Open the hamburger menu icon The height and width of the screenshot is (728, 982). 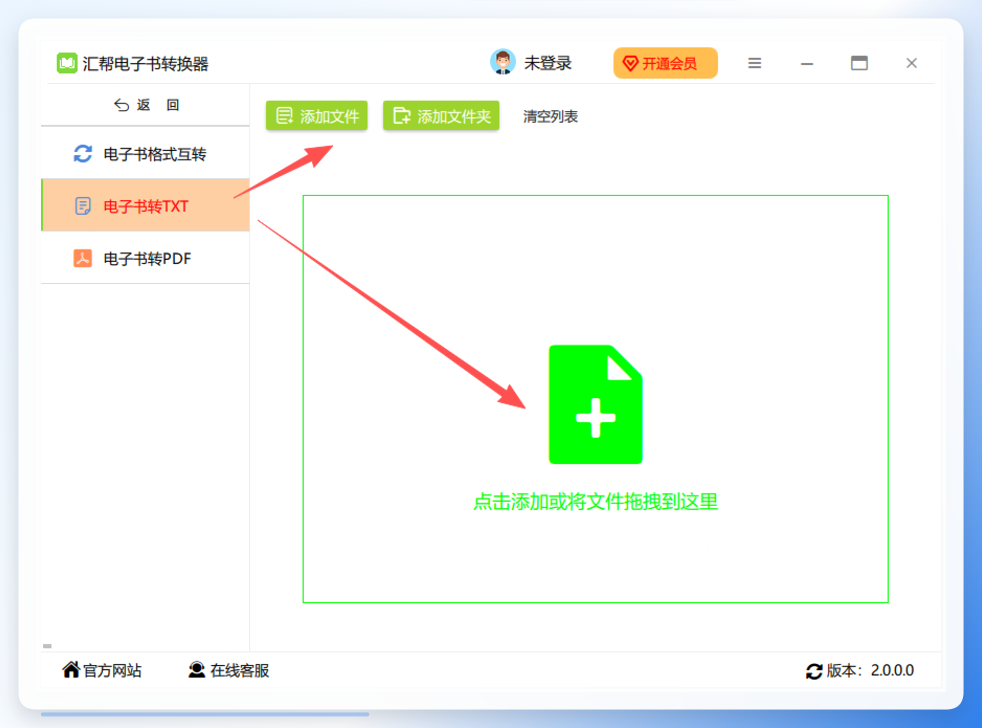[x=755, y=63]
